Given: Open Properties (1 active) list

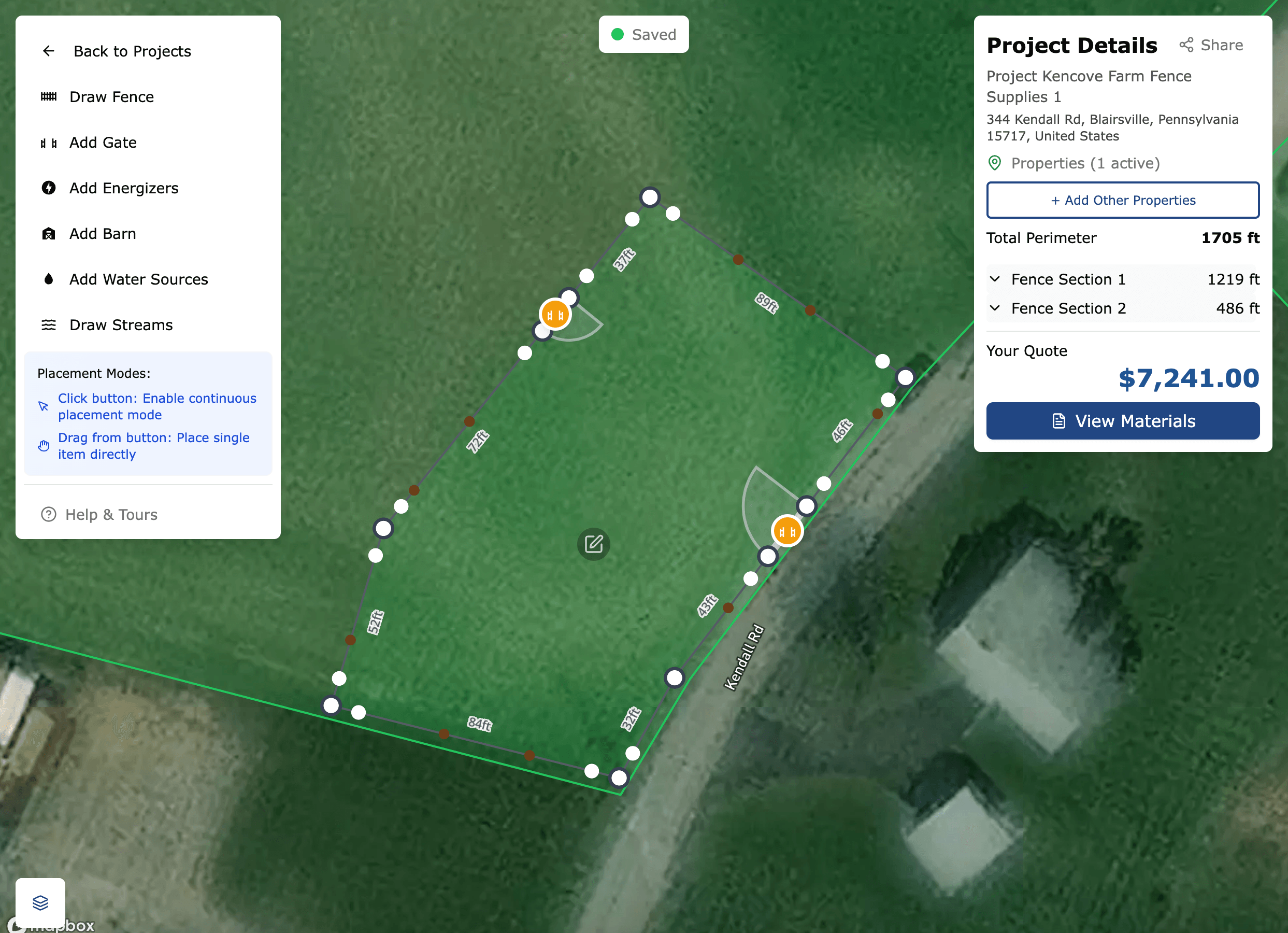Looking at the screenshot, I should (x=1085, y=163).
